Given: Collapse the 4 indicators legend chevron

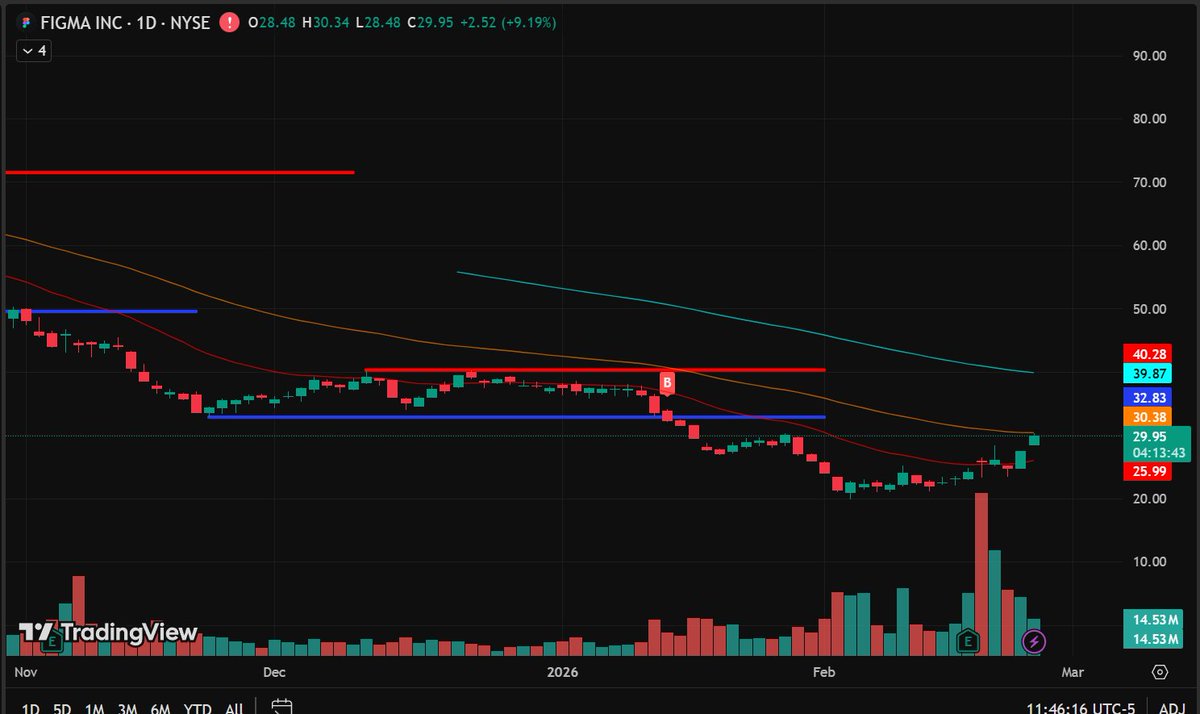Looking at the screenshot, I should (x=28, y=50).
